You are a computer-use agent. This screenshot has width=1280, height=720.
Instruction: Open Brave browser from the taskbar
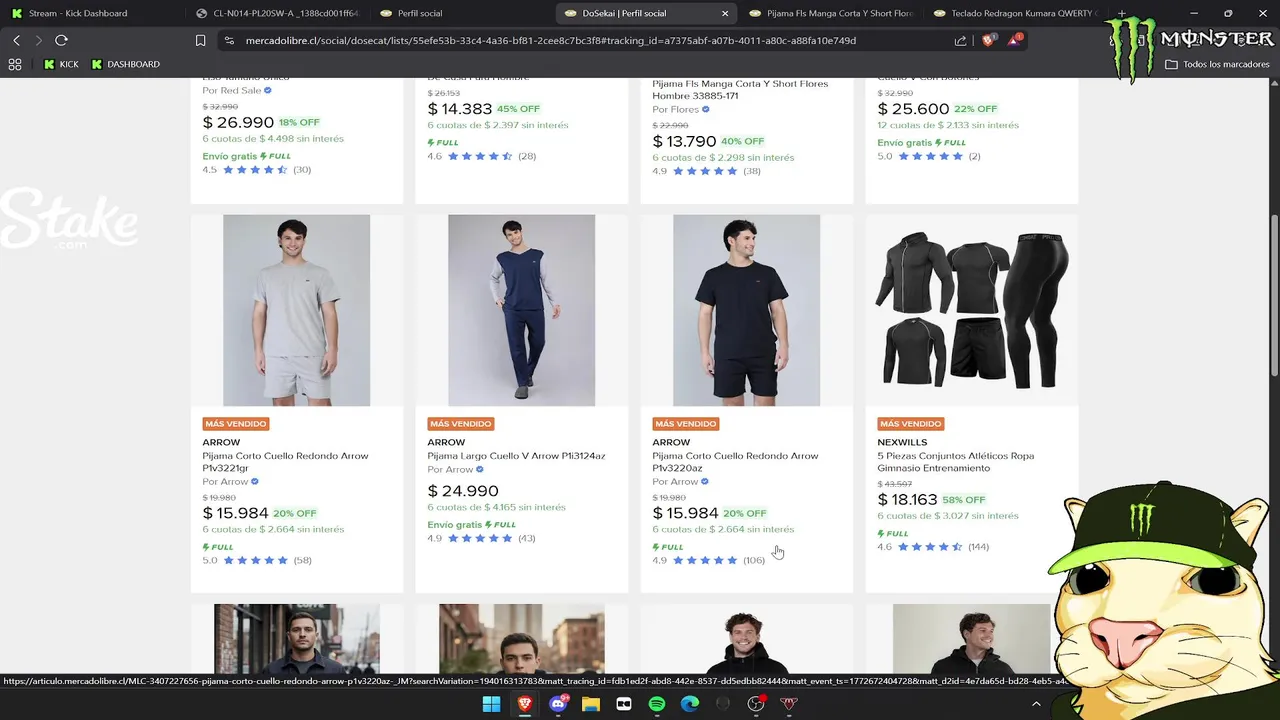click(x=525, y=704)
